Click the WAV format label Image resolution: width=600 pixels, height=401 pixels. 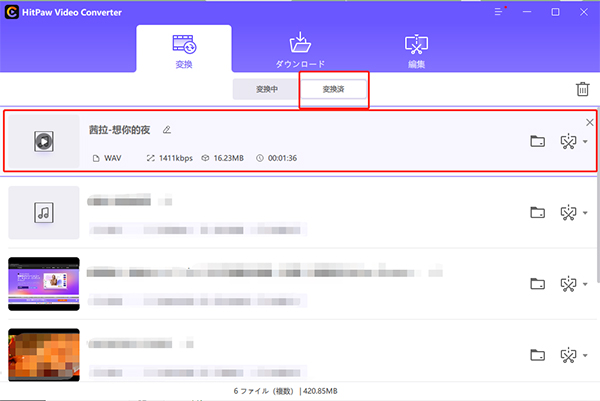pos(112,158)
